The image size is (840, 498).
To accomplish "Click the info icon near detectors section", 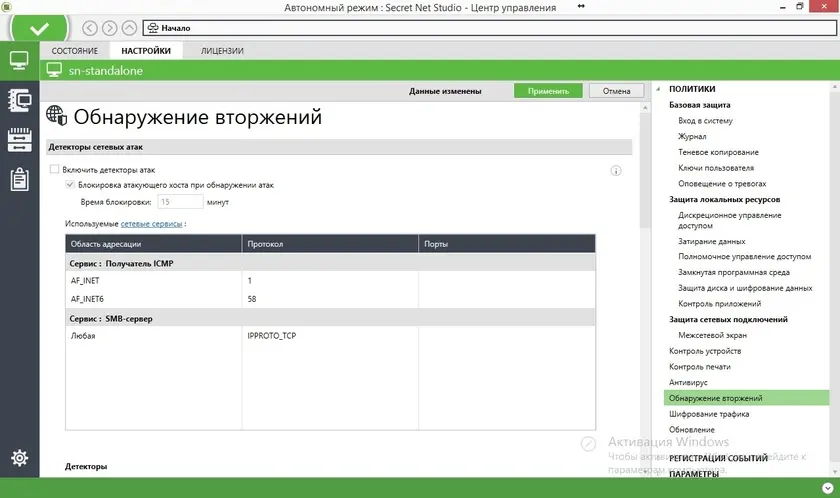I will [616, 171].
